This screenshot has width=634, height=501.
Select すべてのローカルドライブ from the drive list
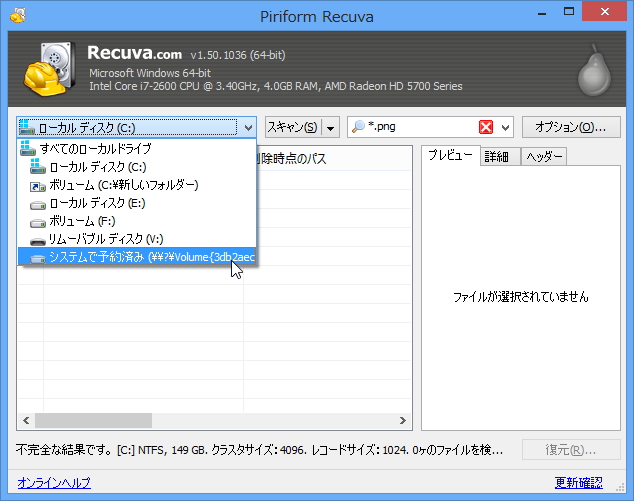[x=137, y=149]
